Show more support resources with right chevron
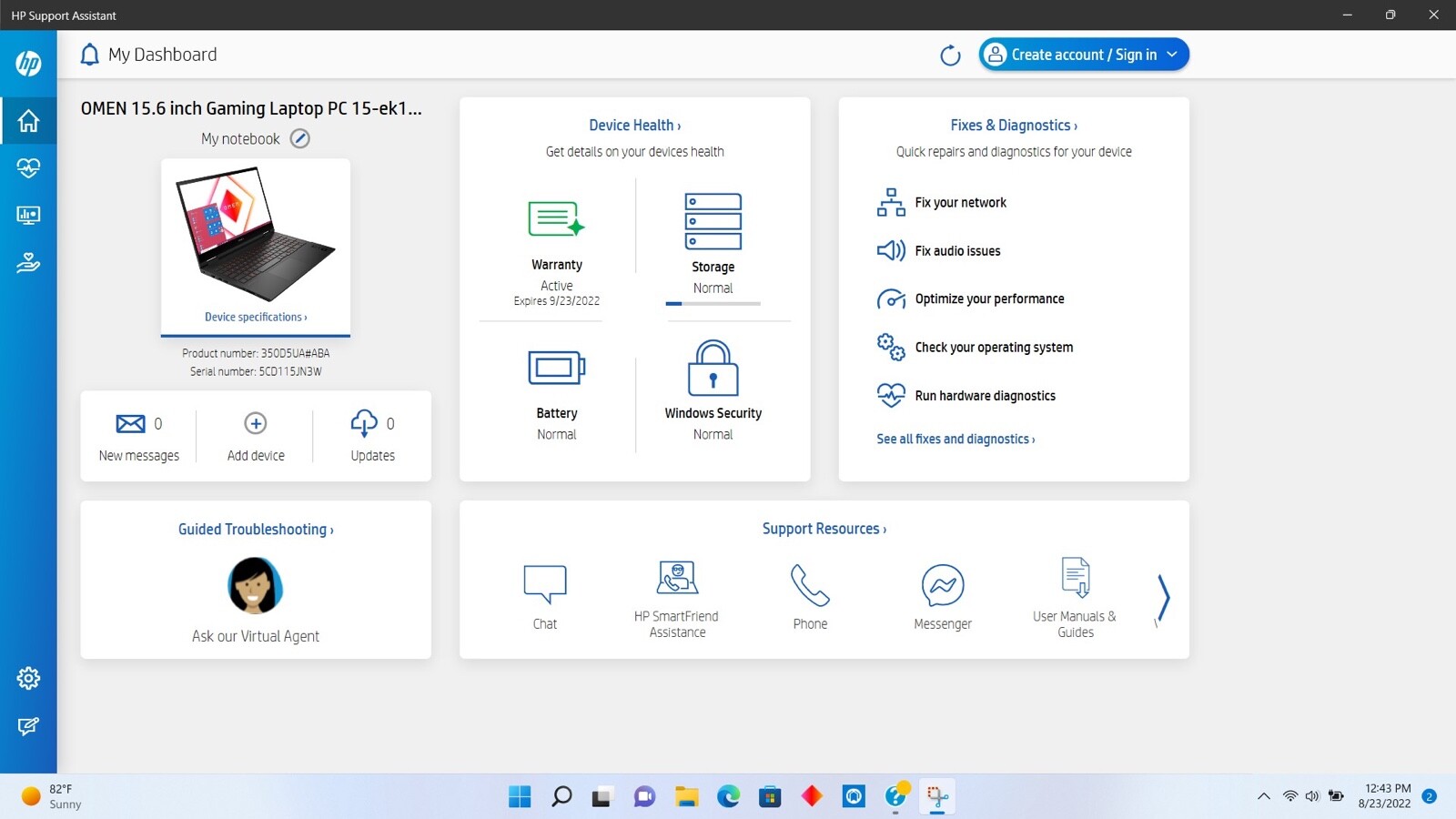 [x=1163, y=598]
